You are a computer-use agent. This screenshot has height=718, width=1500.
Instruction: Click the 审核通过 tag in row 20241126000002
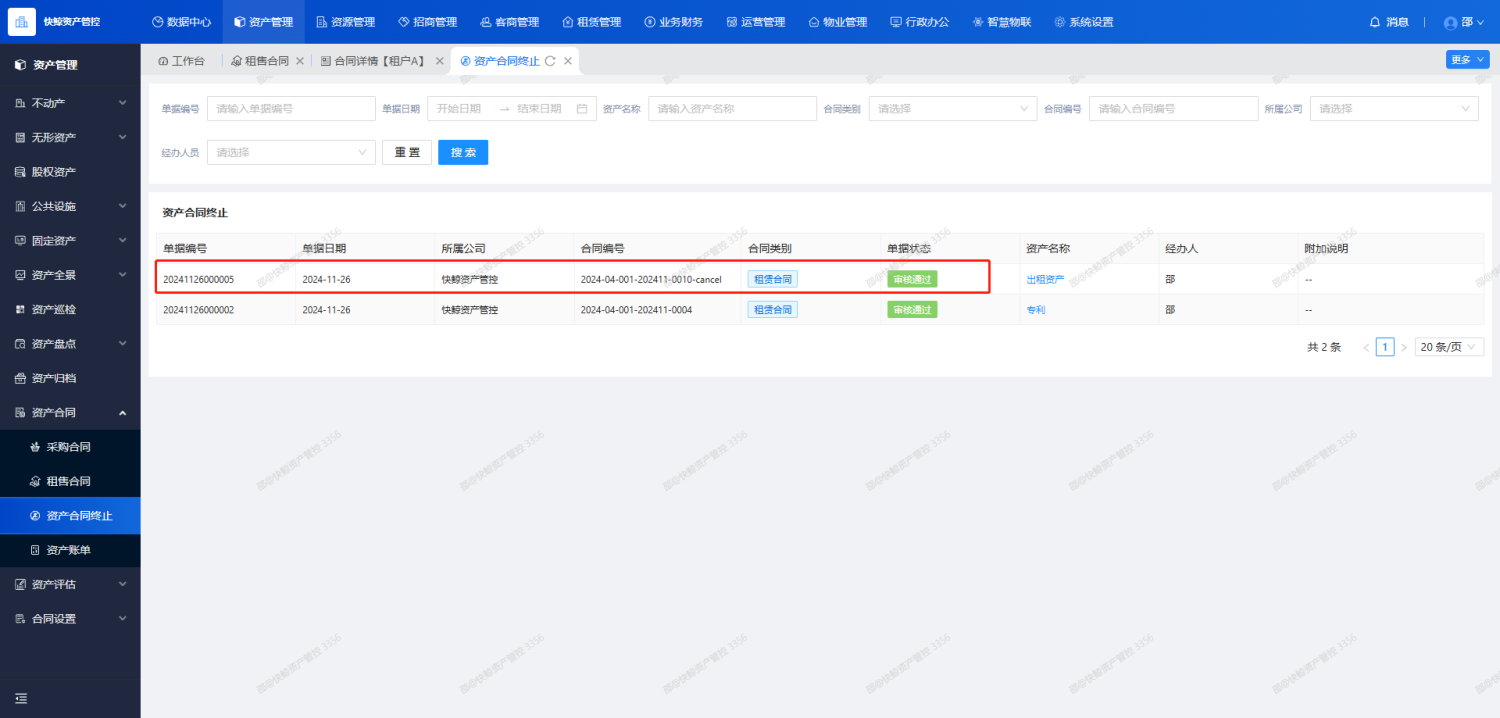coord(912,310)
